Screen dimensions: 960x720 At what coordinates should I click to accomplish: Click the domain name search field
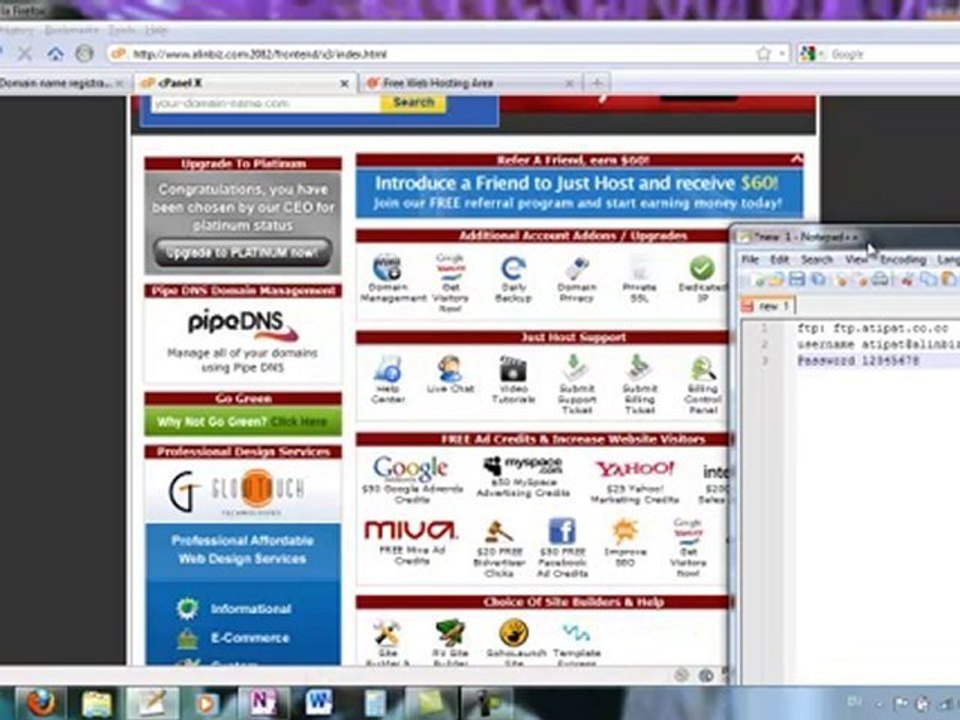[x=265, y=103]
